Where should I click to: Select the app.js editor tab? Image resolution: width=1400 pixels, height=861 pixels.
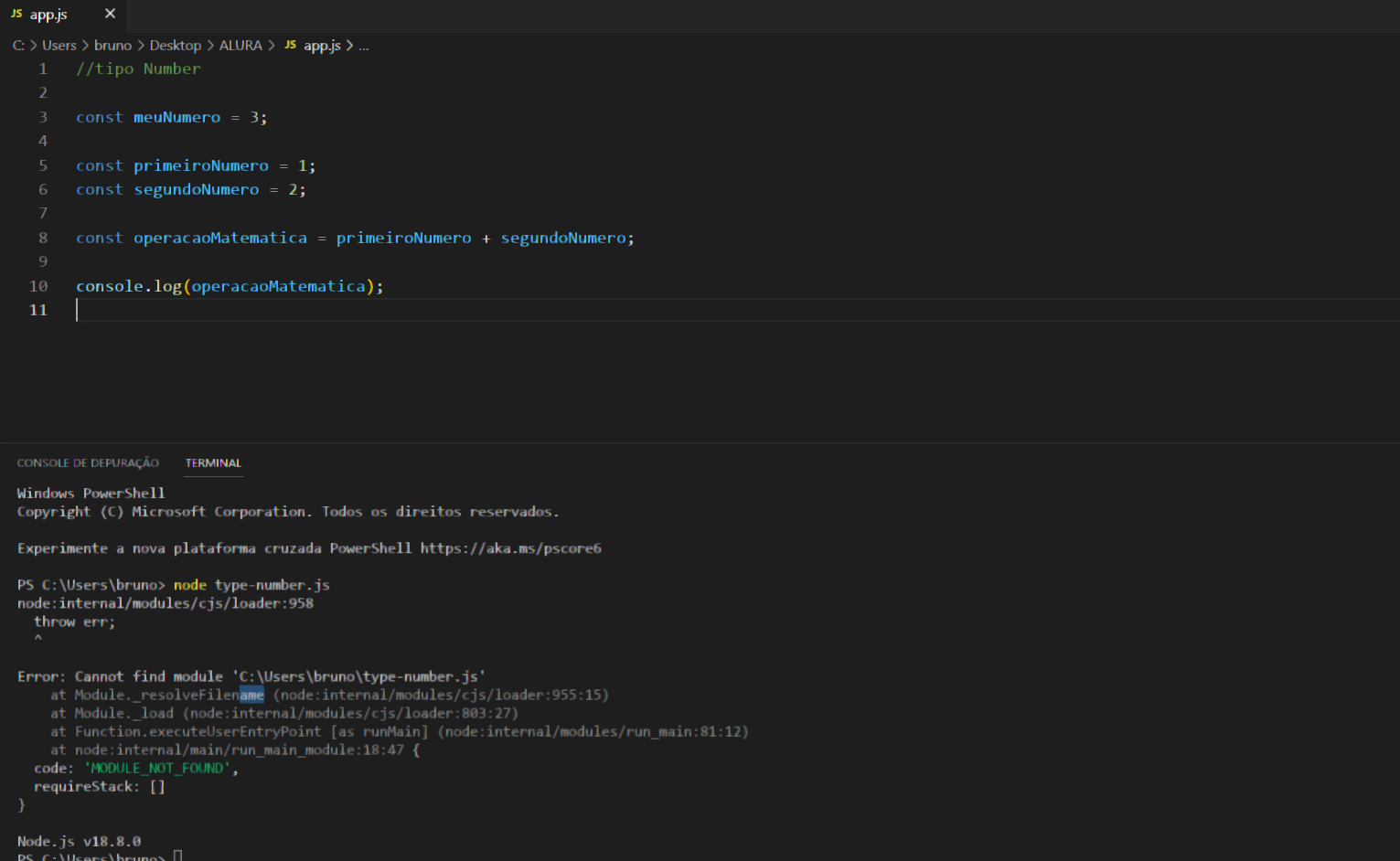[62, 15]
